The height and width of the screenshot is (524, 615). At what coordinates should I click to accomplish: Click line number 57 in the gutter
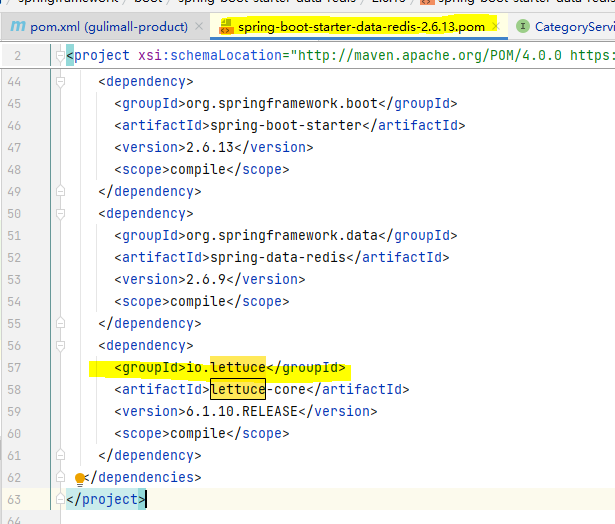(14, 368)
